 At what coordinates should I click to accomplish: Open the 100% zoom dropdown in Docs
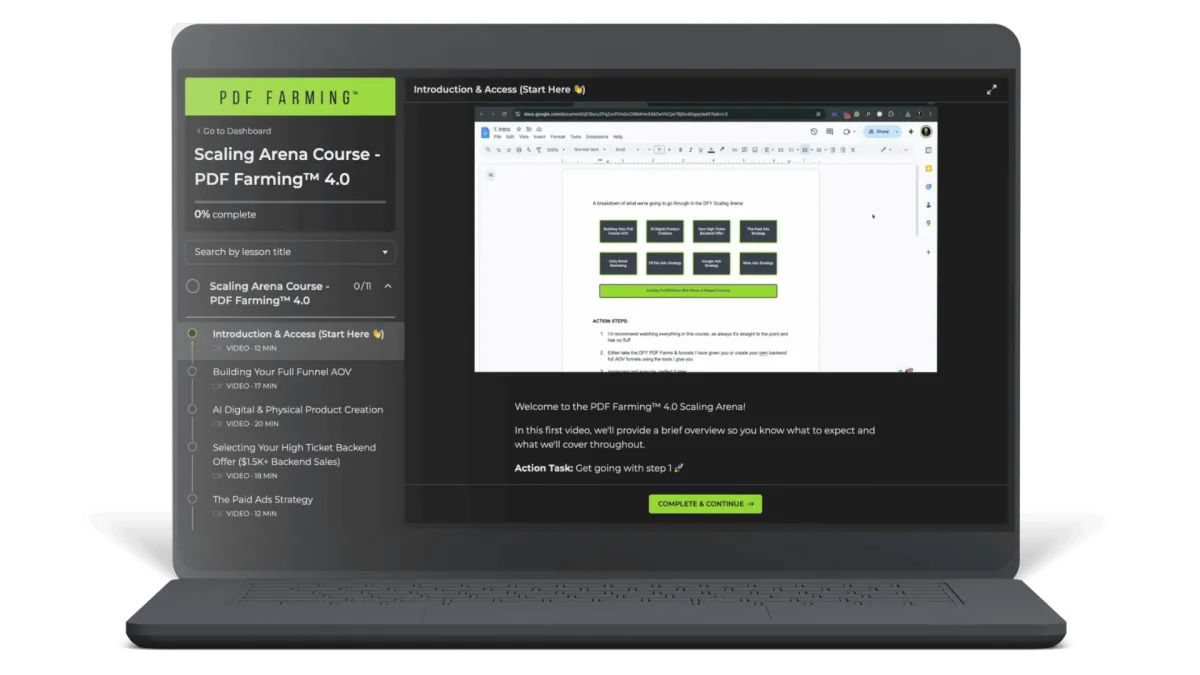(554, 150)
